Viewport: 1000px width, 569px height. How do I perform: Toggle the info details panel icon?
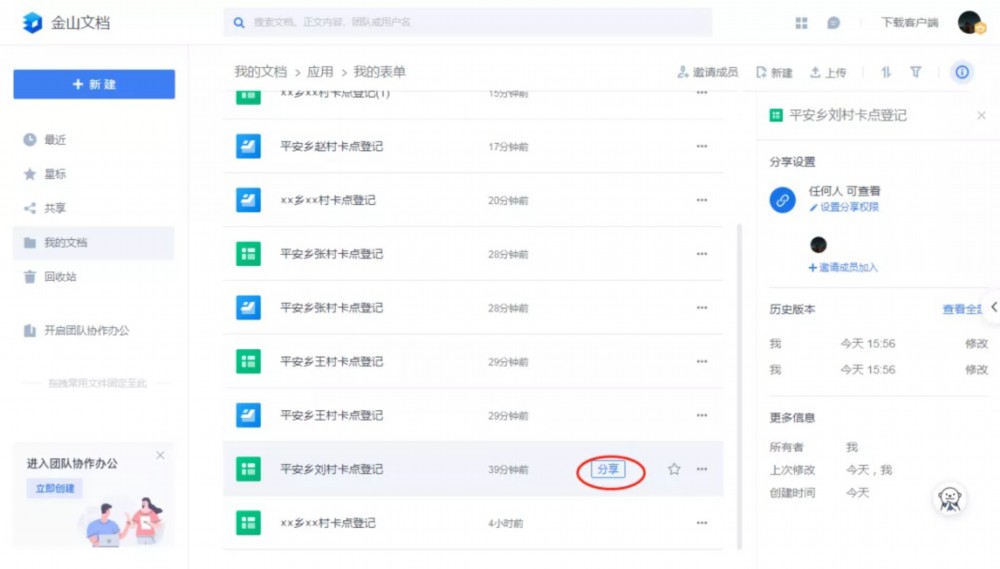coord(962,72)
